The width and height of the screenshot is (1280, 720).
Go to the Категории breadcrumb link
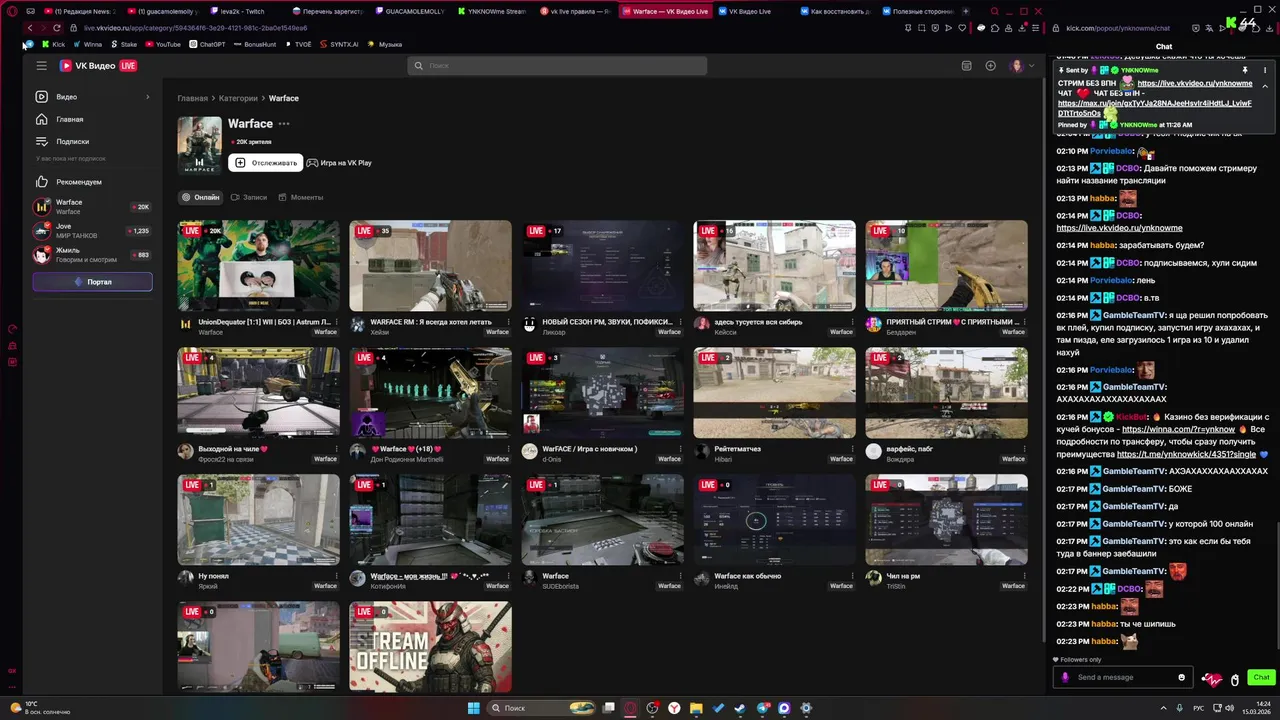coord(238,98)
